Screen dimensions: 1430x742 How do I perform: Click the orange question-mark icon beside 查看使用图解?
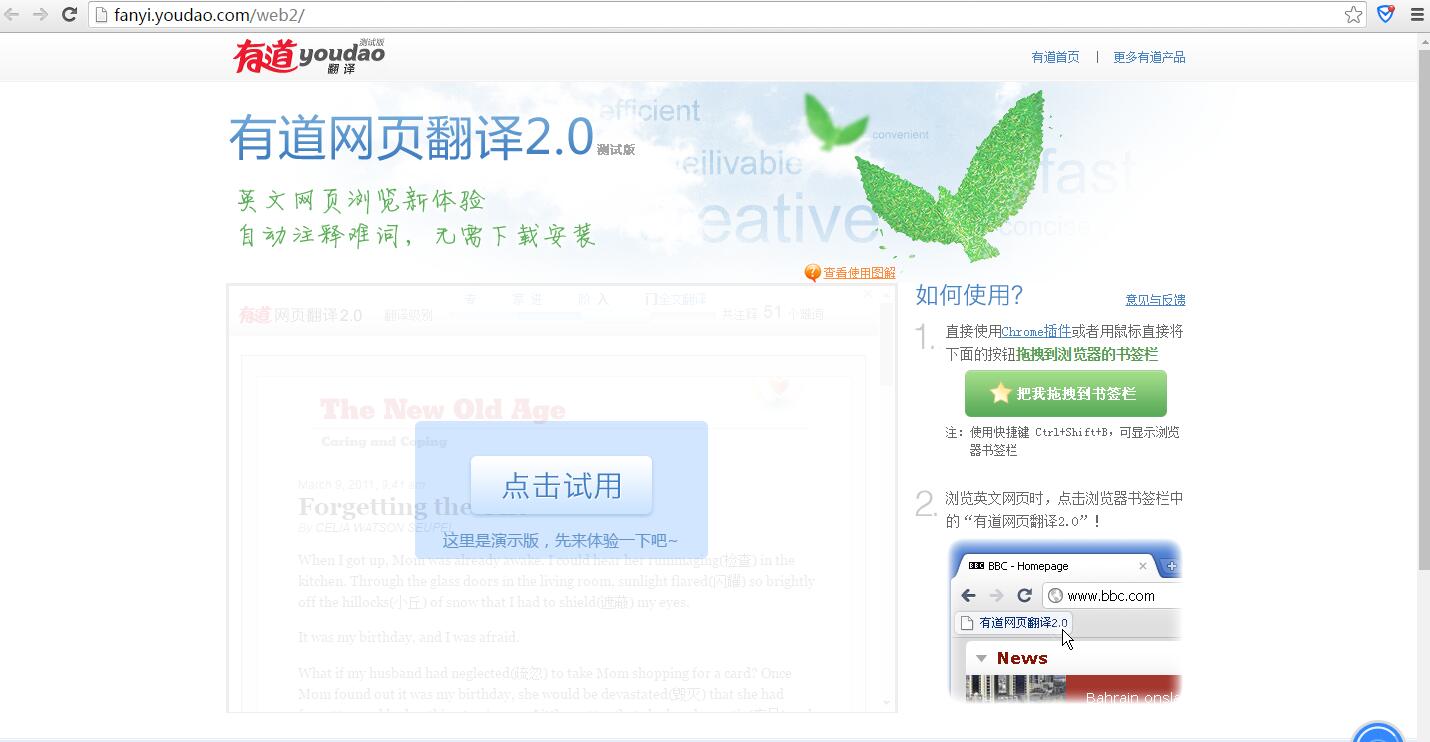tap(812, 273)
